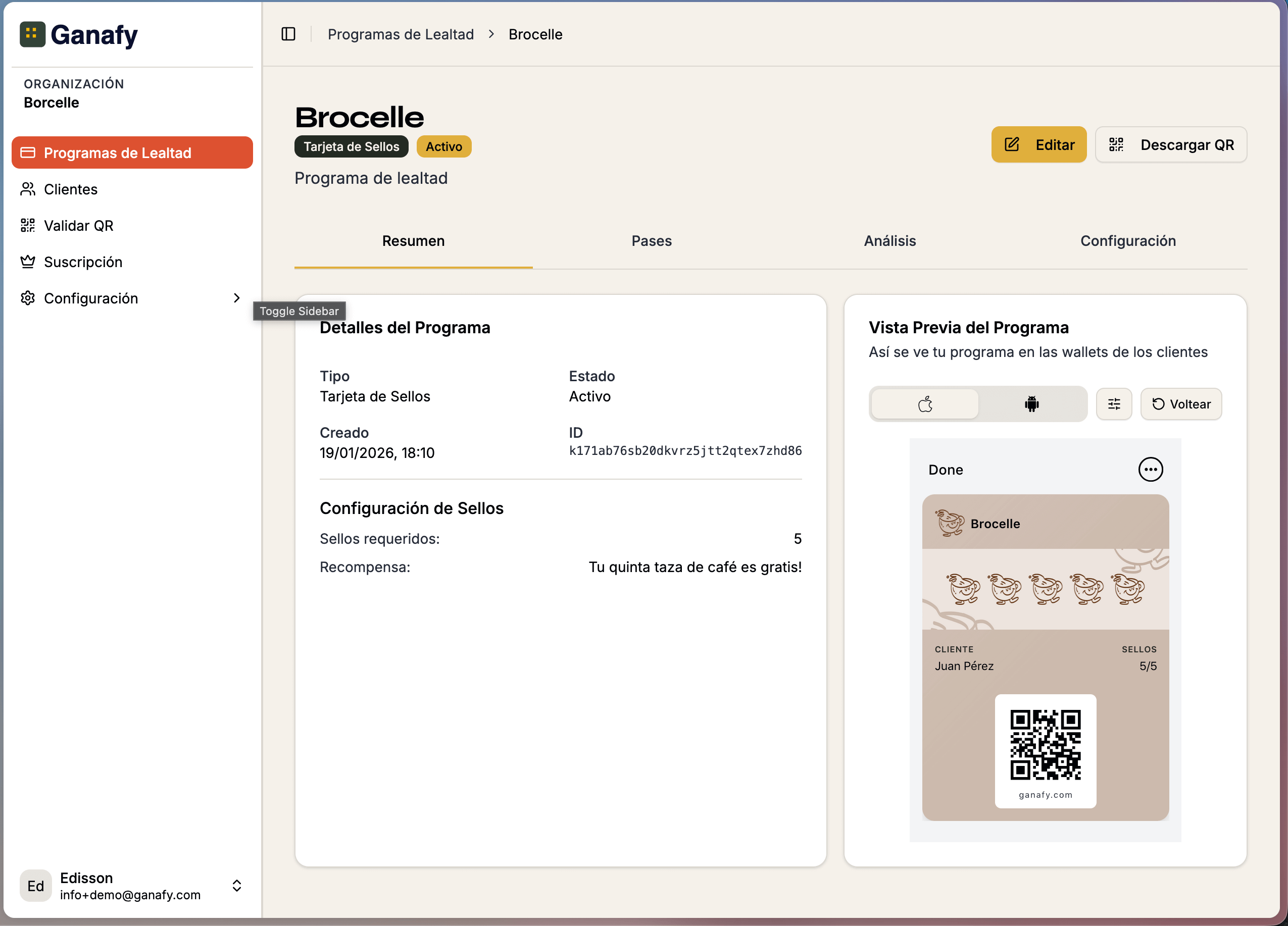Click the Toggle Sidebar panel icon
1288x926 pixels.
click(x=288, y=34)
